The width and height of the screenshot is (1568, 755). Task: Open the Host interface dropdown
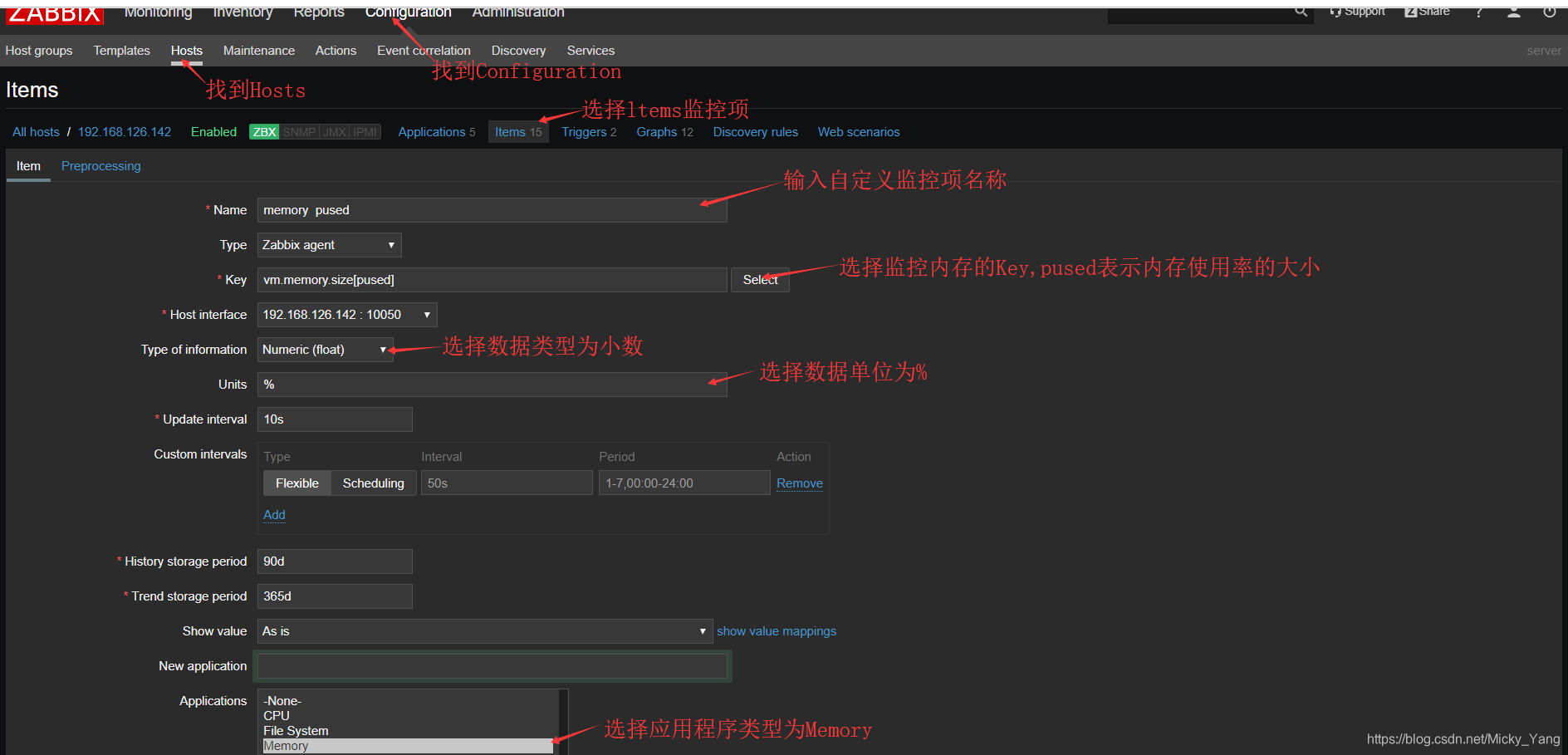tap(347, 315)
